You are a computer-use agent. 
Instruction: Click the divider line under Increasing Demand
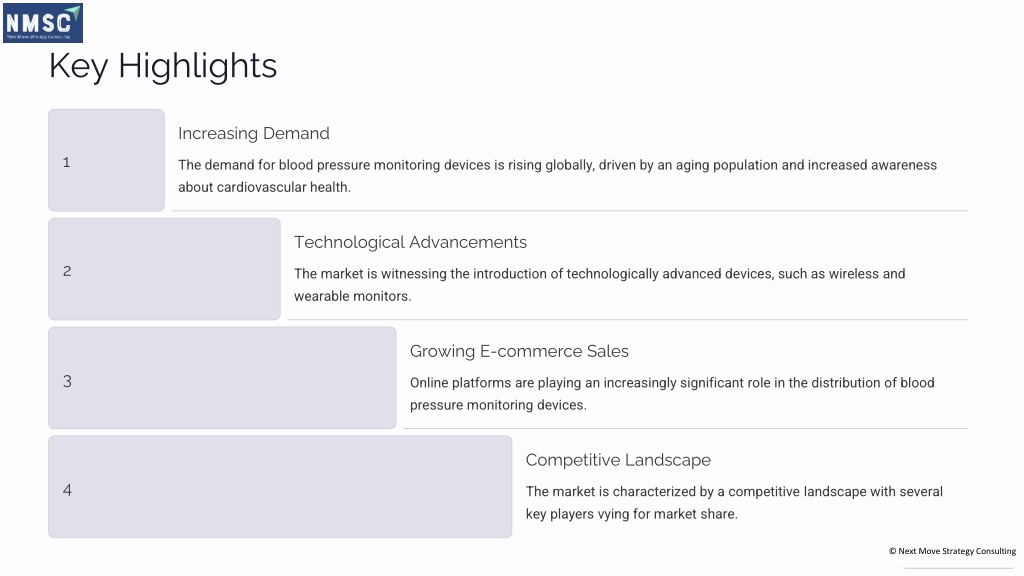click(x=569, y=211)
